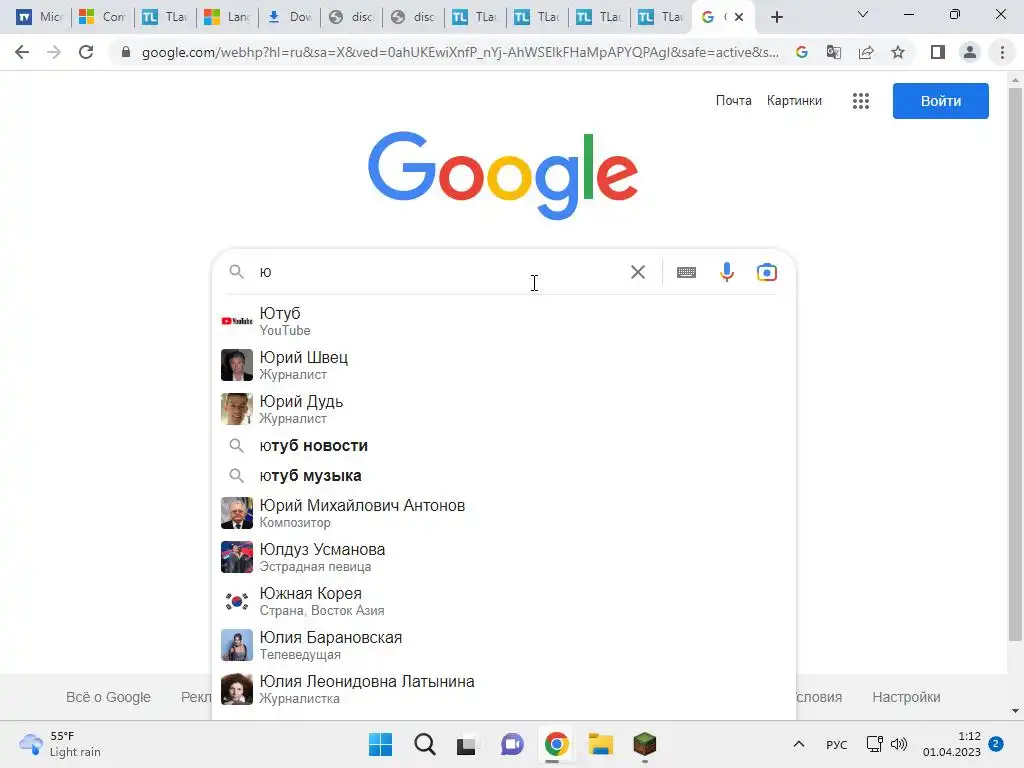Image resolution: width=1024 pixels, height=768 pixels.
Task: Open File Explorer on taskbar
Action: pyautogui.click(x=600, y=744)
